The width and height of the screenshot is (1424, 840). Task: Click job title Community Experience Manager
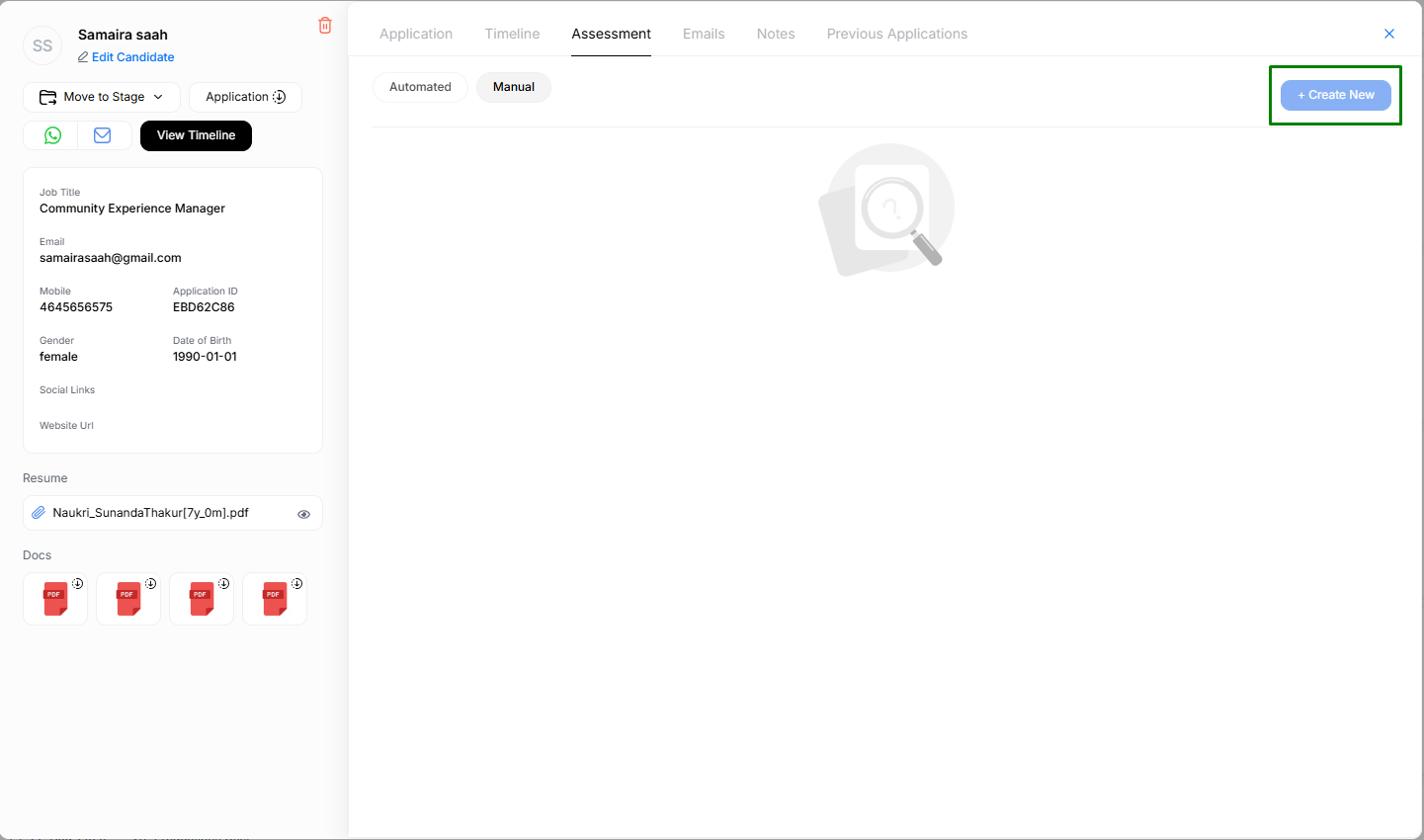(132, 209)
